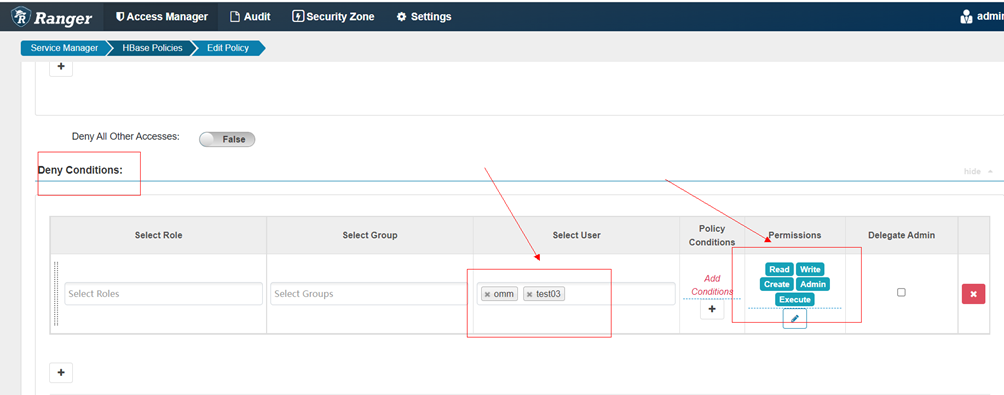1004x395 pixels.
Task: Click the Select Group column header
Action: coord(369,236)
